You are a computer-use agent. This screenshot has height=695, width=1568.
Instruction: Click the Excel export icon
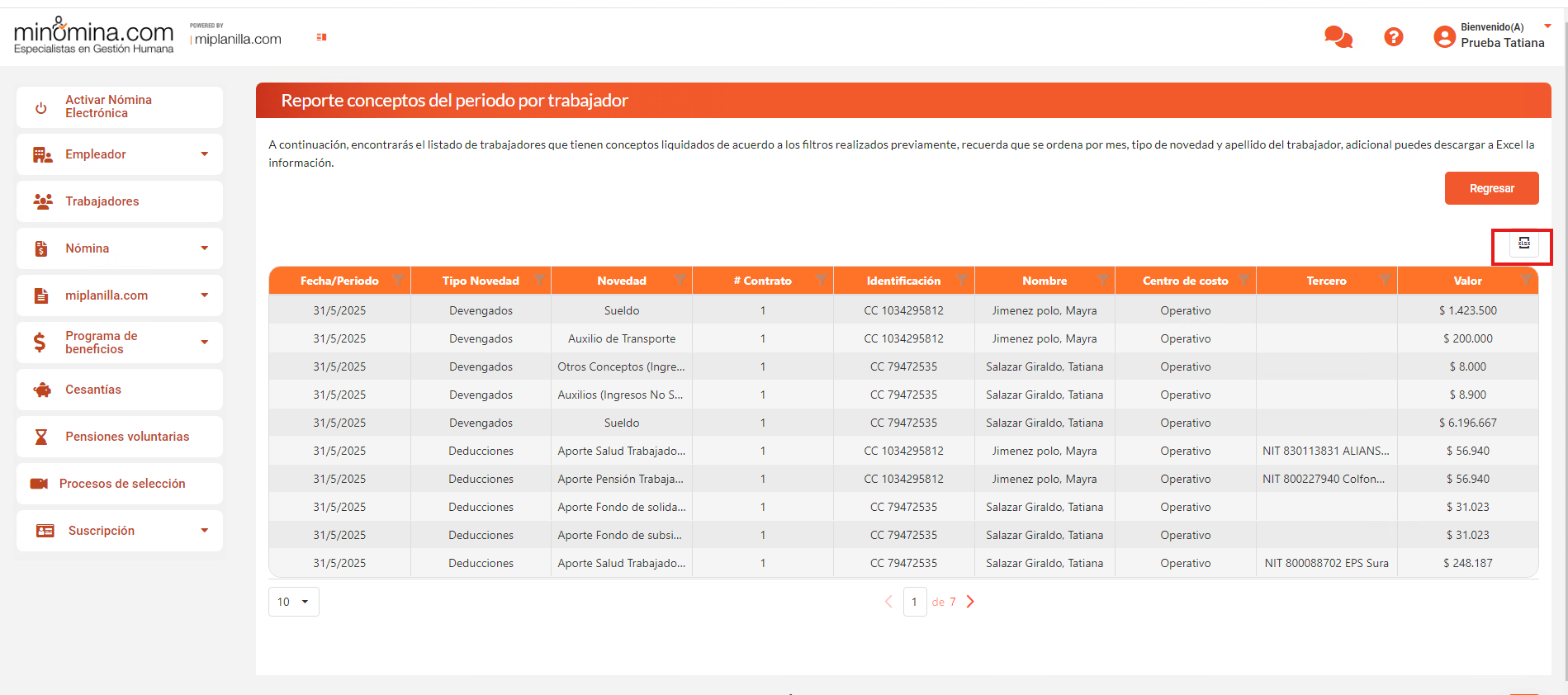(x=1523, y=243)
